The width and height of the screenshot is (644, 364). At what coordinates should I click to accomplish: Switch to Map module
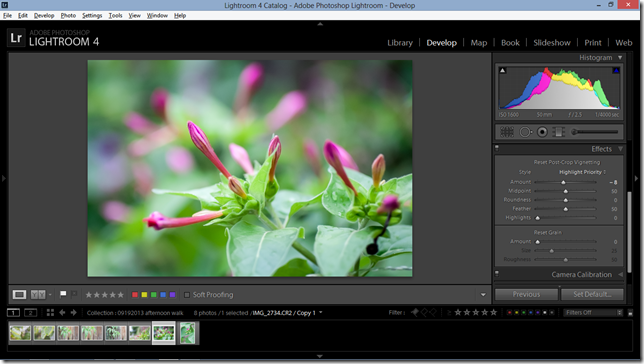479,43
